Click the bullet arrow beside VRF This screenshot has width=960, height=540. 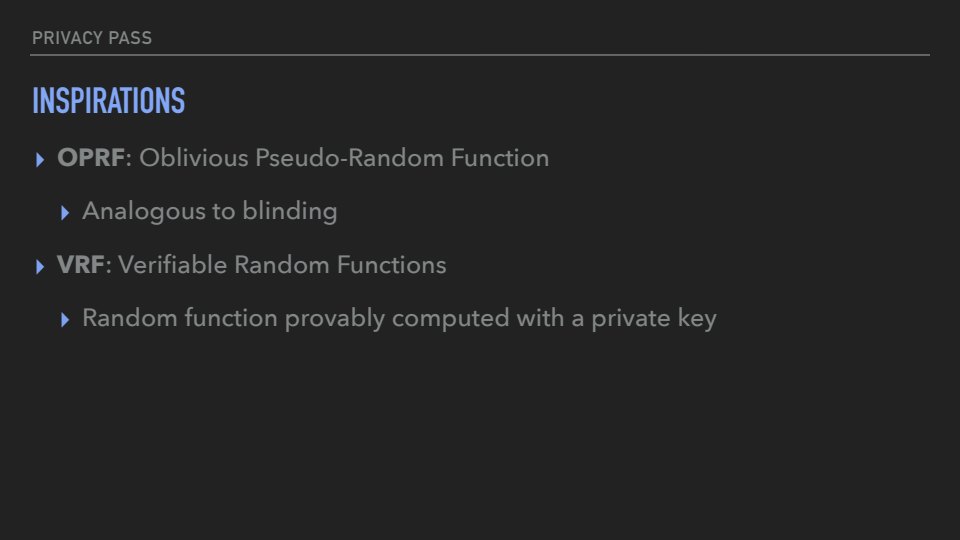point(39,267)
